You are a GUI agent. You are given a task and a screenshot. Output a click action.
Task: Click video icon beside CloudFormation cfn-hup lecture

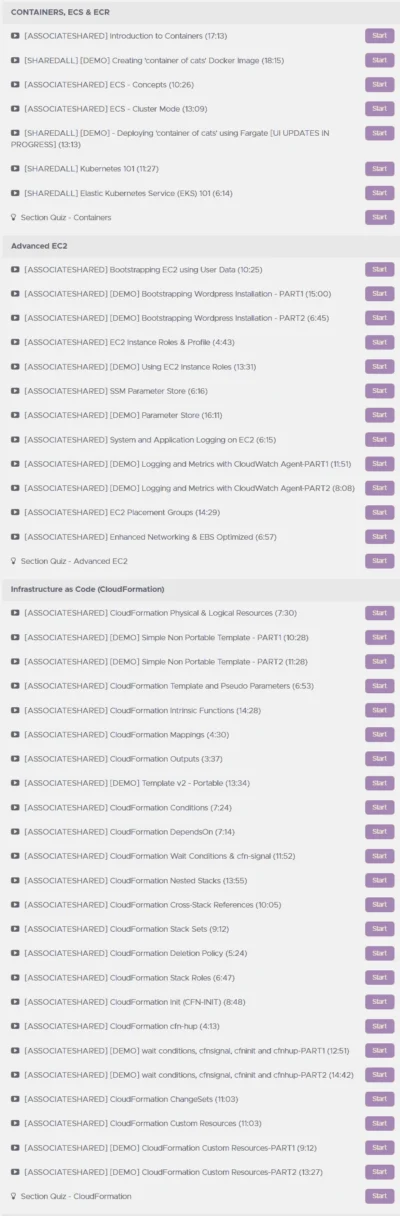pos(15,1026)
